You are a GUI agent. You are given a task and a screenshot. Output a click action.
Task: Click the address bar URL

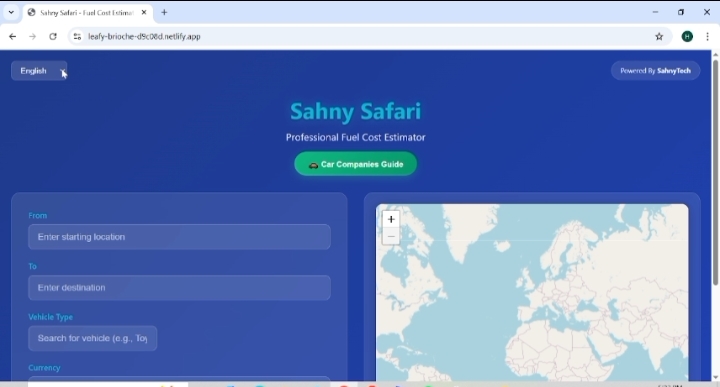tap(144, 36)
